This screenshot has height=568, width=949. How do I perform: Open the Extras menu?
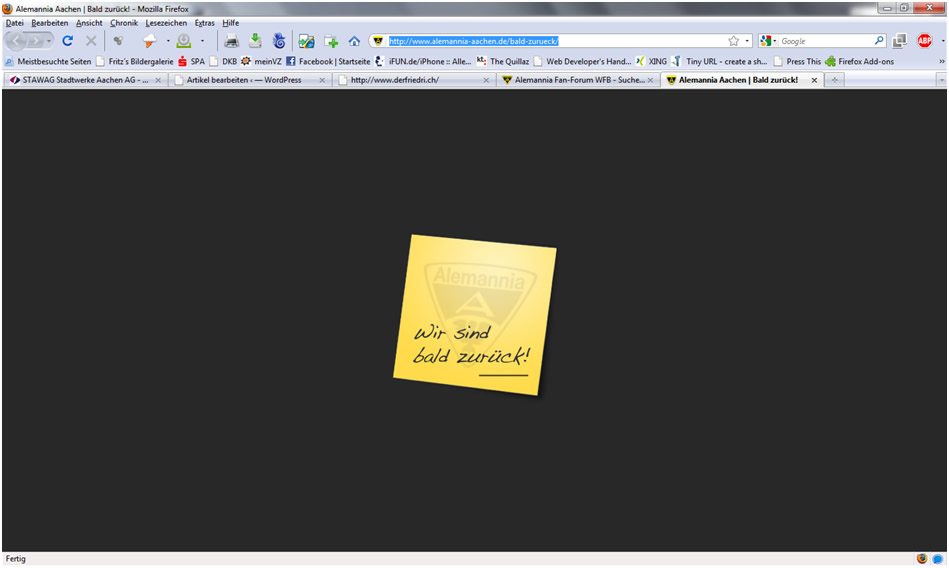[x=205, y=23]
